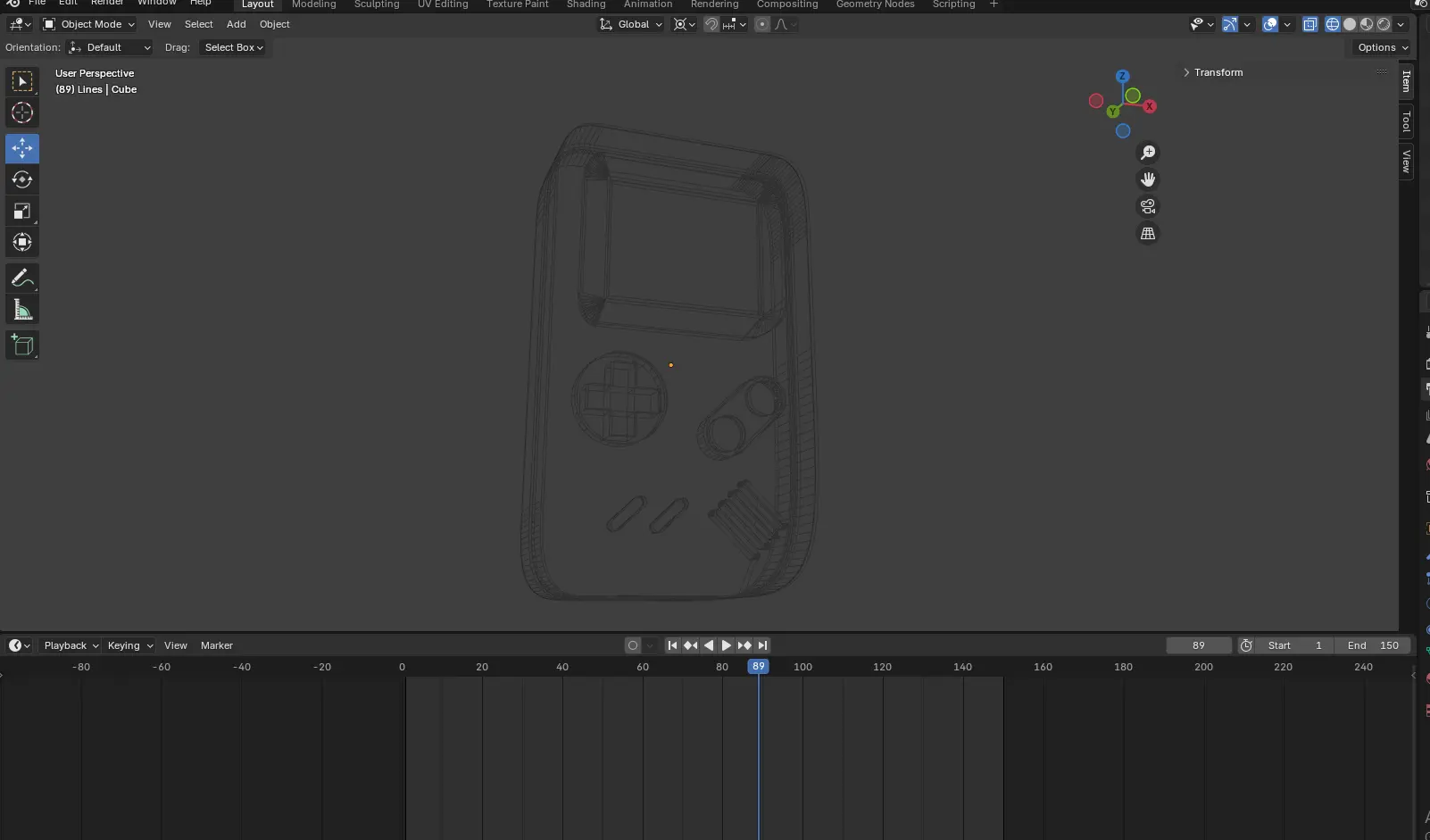1430x840 pixels.
Task: Select the combined Transform tool
Action: pyautogui.click(x=22, y=242)
